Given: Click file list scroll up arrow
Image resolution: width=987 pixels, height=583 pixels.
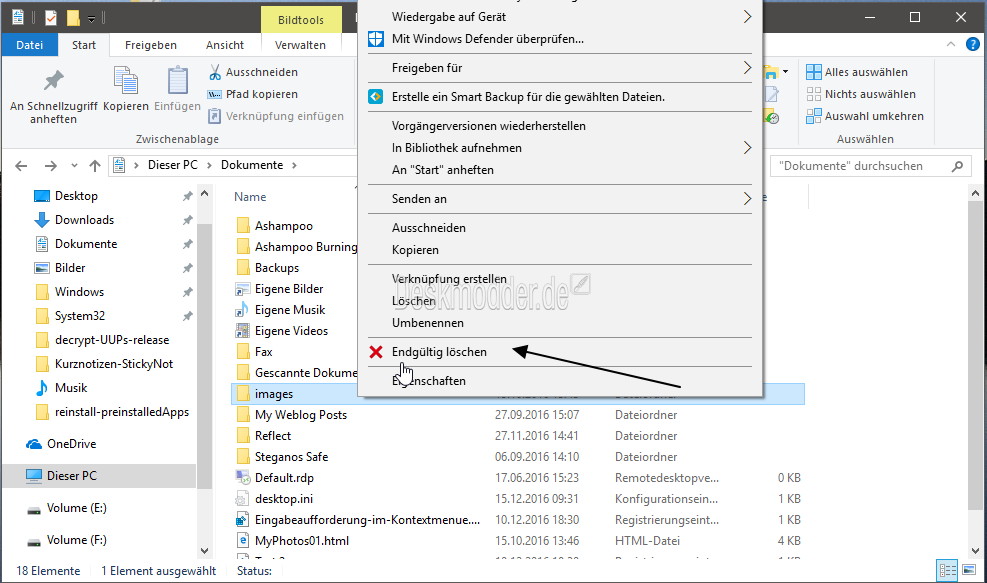Looking at the screenshot, I should [975, 193].
